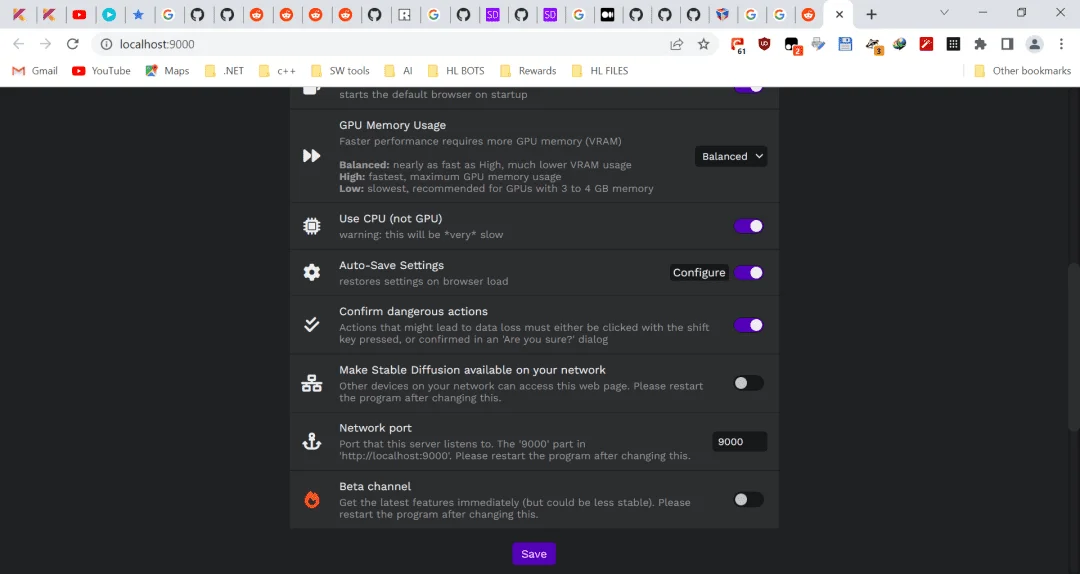Open the YouTube bookmark
Screen dimensions: 1080x574
coord(101,70)
